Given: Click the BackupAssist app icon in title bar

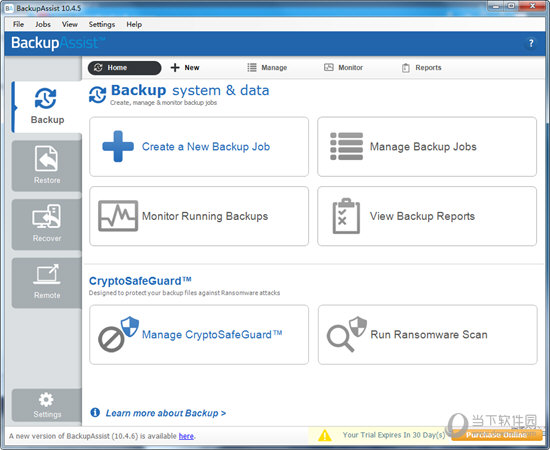Looking at the screenshot, I should click(9, 8).
